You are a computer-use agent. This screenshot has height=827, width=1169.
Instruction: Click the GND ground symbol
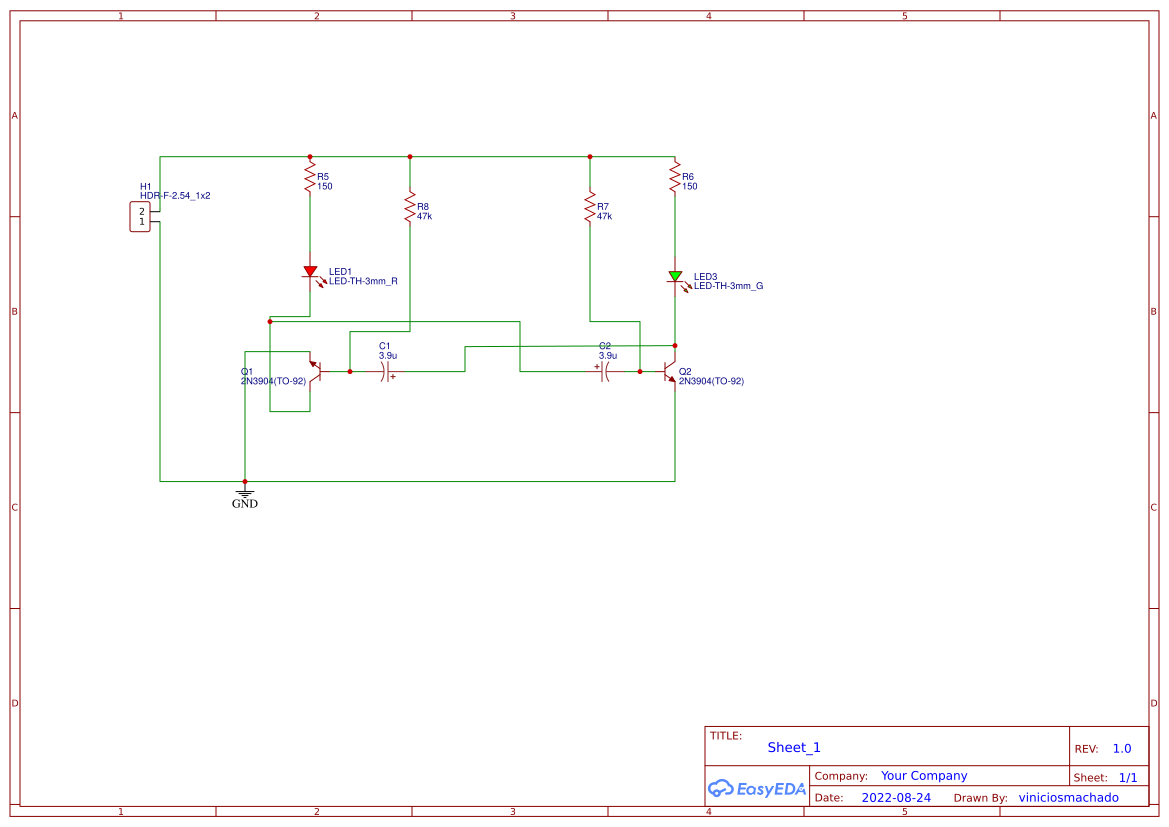pos(244,494)
